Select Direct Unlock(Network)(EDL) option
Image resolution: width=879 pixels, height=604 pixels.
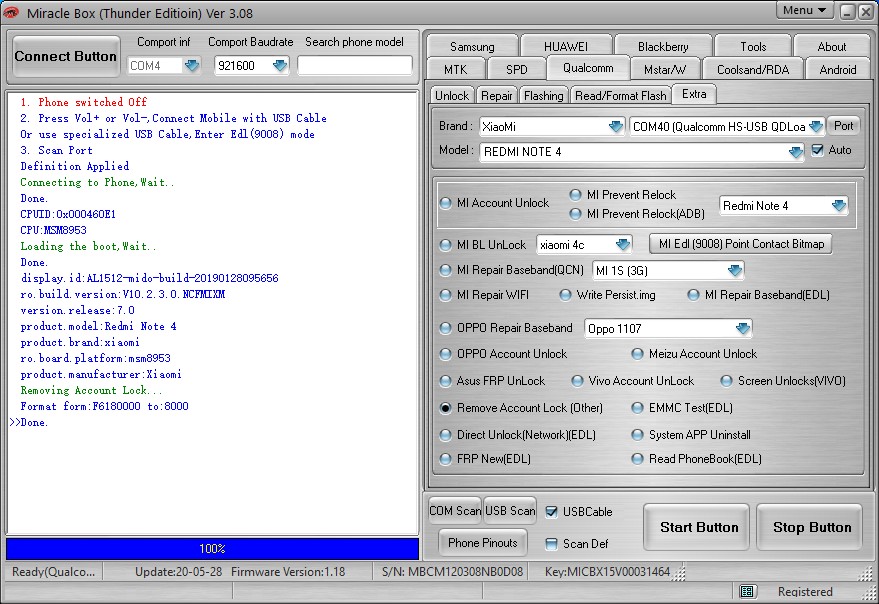(446, 435)
